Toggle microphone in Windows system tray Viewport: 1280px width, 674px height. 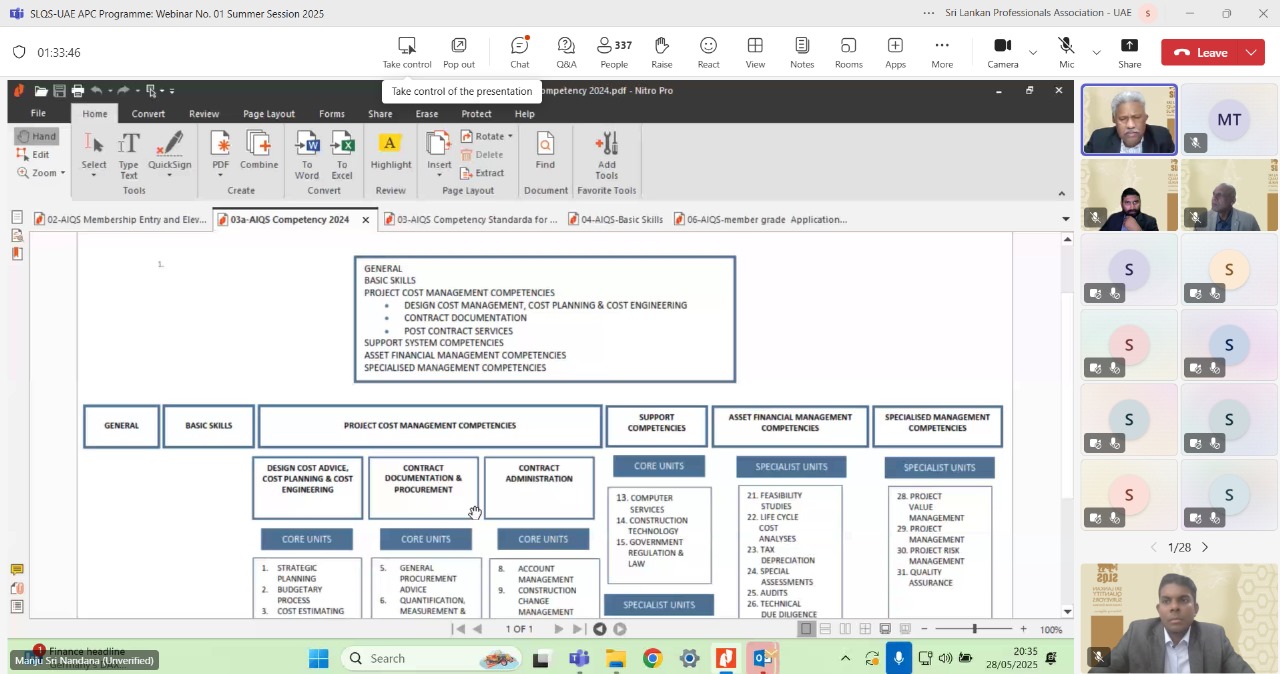(898, 658)
